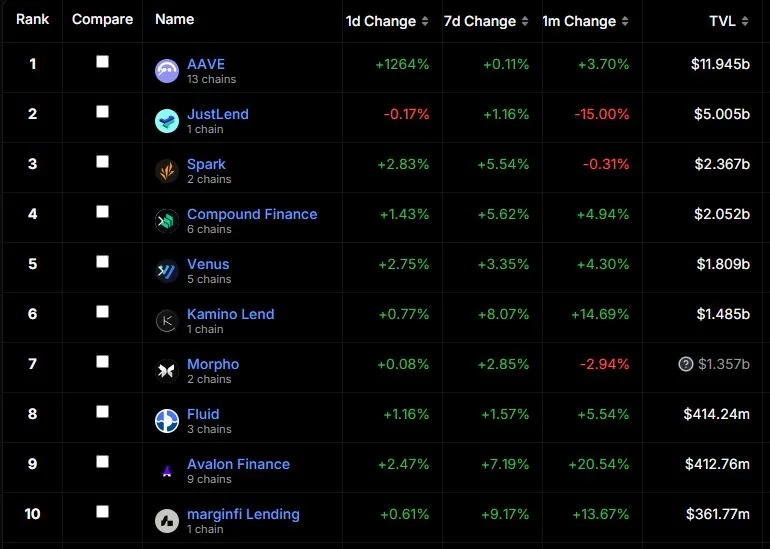The height and width of the screenshot is (549, 770).
Task: Click the Morpho butterfly logo icon
Action: [167, 371]
